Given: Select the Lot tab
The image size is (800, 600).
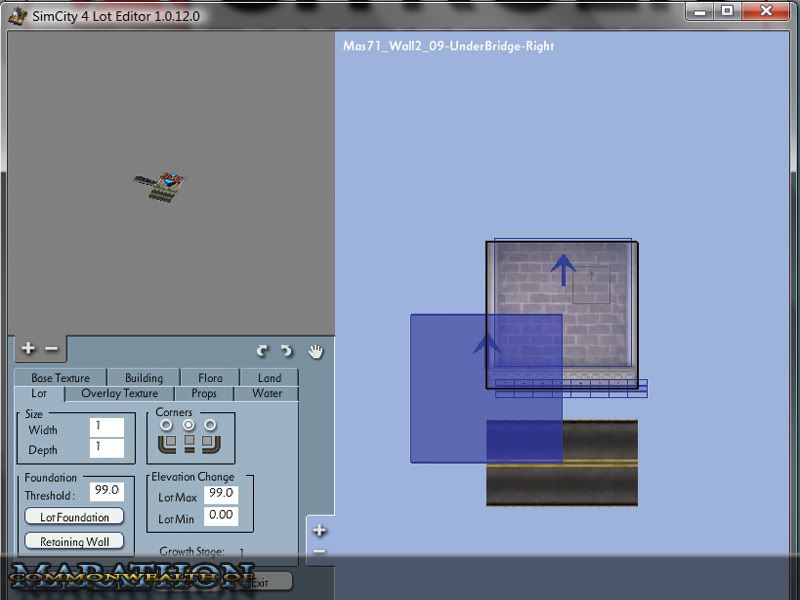Looking at the screenshot, I should pyautogui.click(x=39, y=393).
